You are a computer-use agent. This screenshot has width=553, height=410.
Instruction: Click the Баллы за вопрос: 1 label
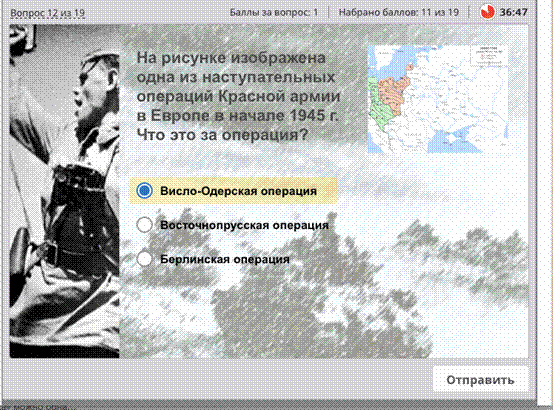pos(274,13)
